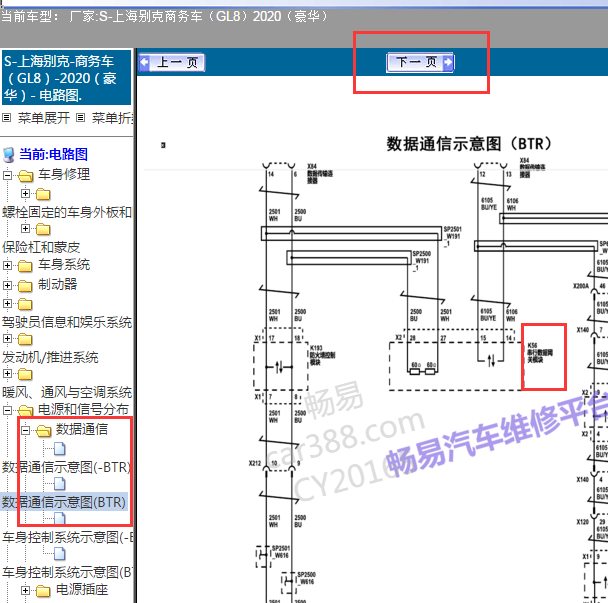Click the 车身修理 folder icon
Image resolution: width=608 pixels, height=603 pixels.
pyautogui.click(x=25, y=176)
